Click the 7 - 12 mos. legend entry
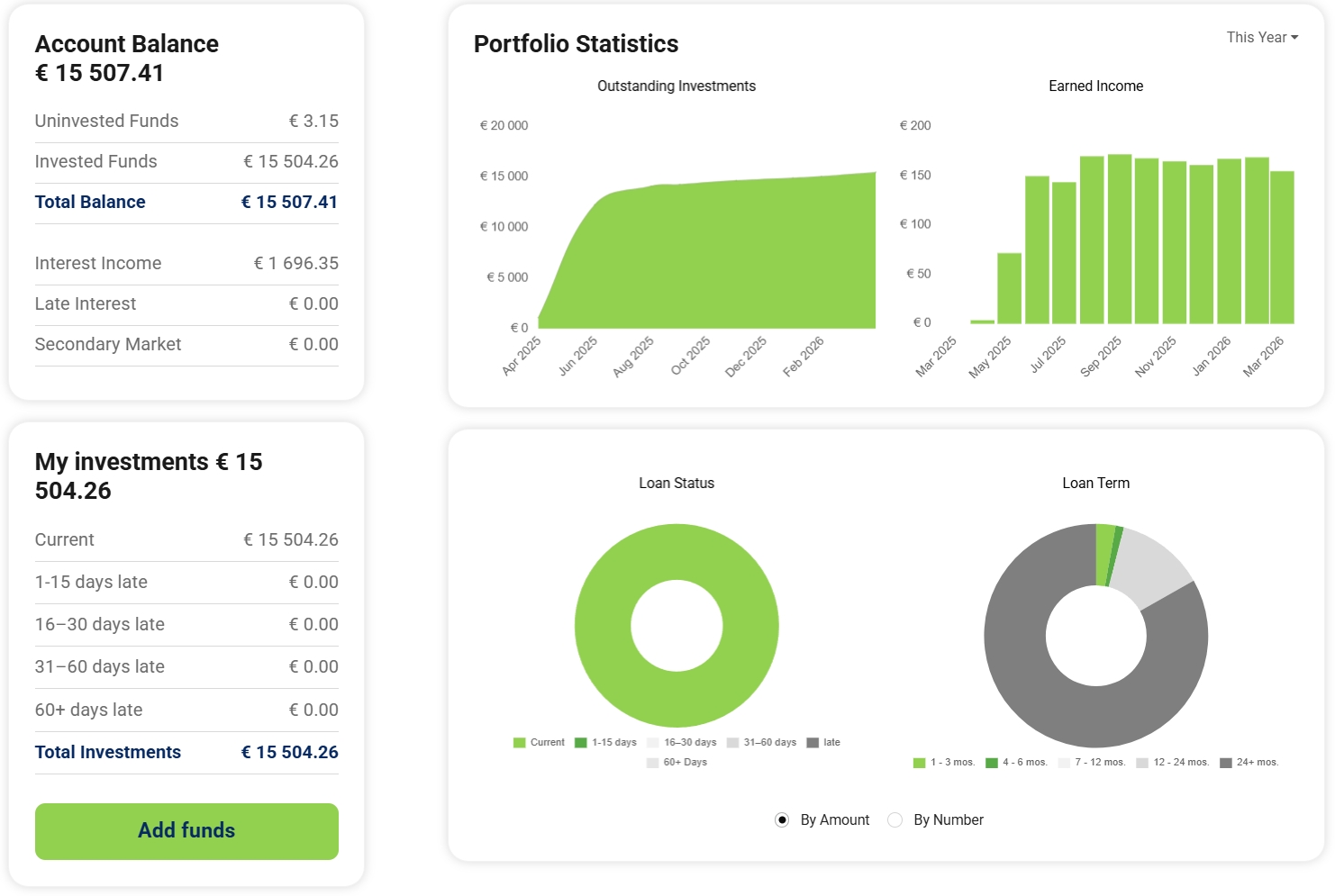Screen dimensions: 1335x896 (1099, 763)
